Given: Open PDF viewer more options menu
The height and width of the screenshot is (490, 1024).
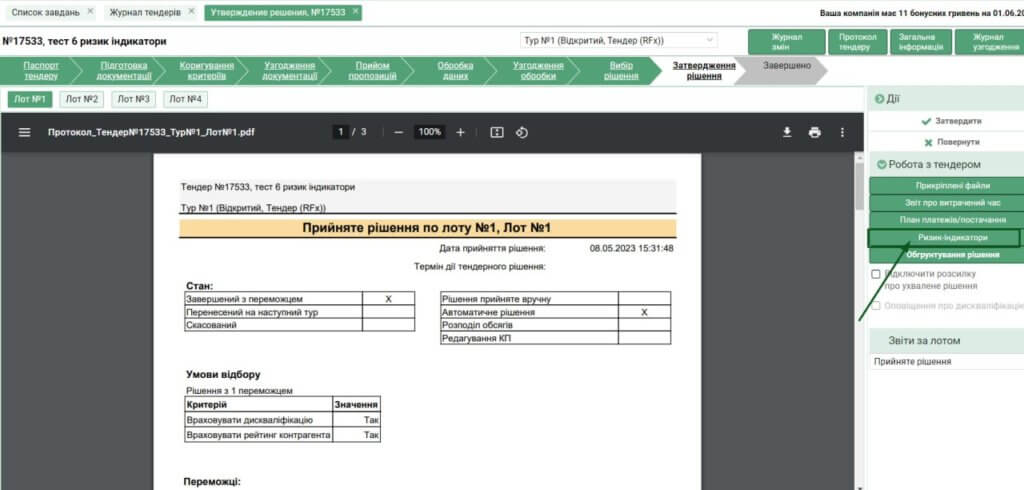Looking at the screenshot, I should click(x=842, y=132).
